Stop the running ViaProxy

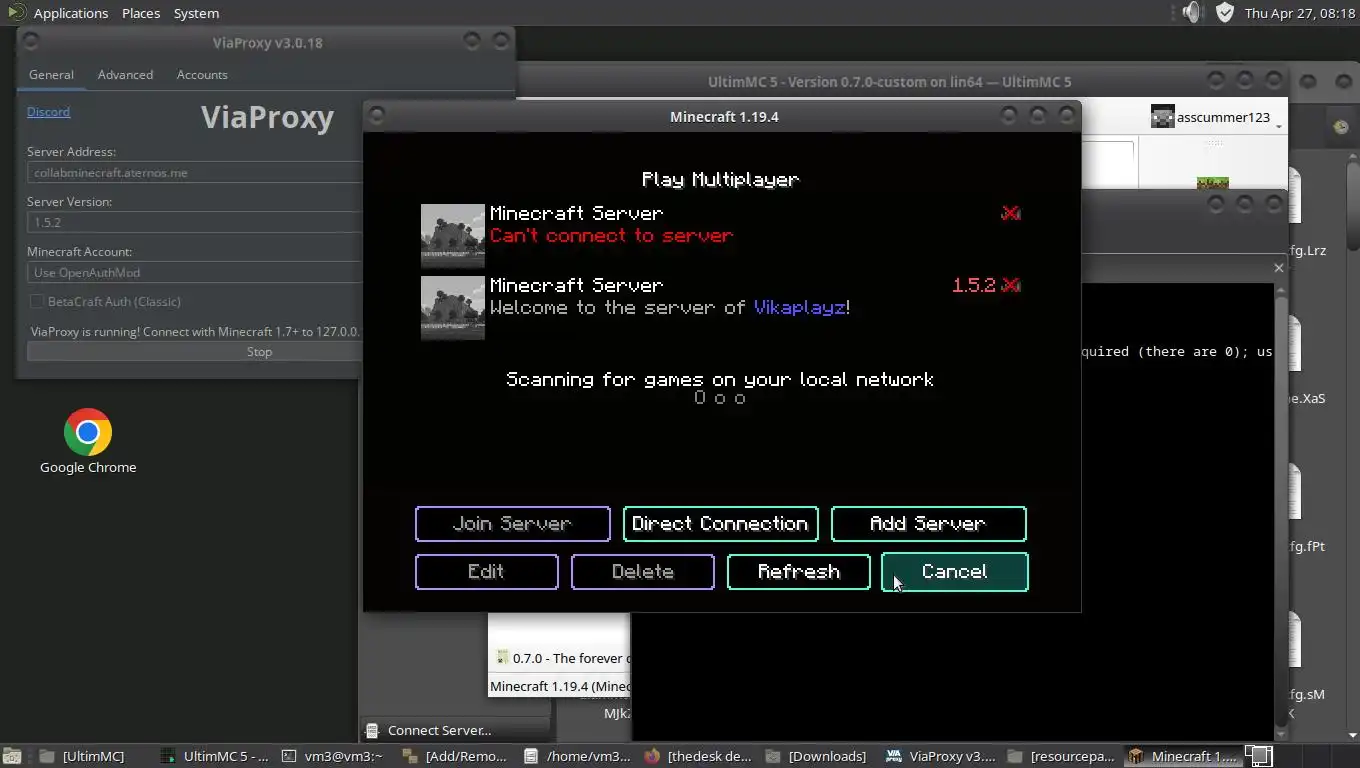coord(195,352)
